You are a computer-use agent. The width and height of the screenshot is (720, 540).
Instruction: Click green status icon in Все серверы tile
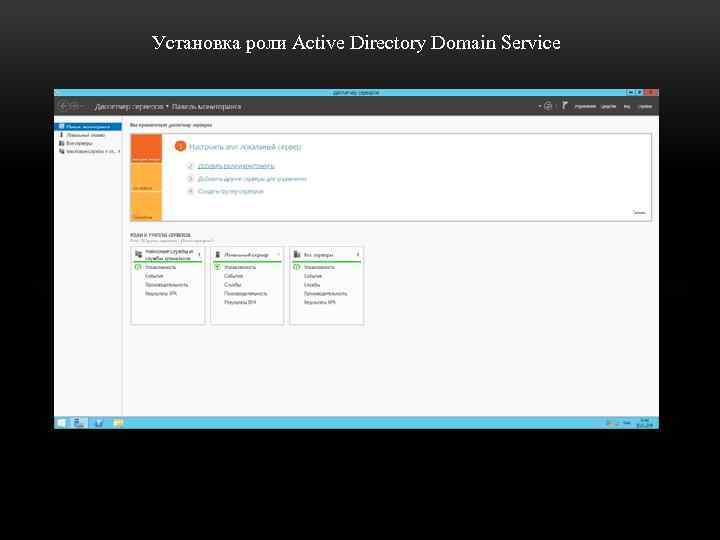point(297,267)
